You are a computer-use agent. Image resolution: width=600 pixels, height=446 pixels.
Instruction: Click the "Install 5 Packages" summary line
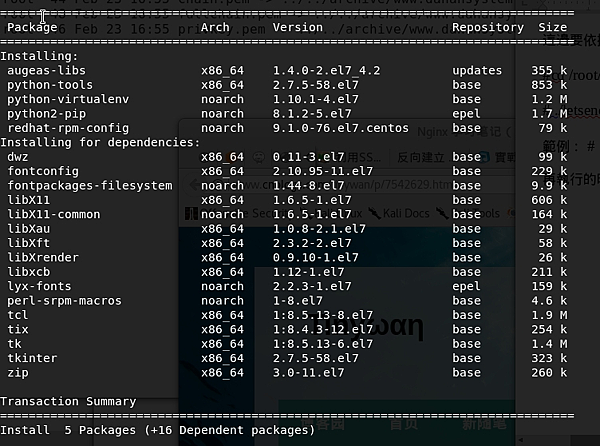click(x=157, y=431)
